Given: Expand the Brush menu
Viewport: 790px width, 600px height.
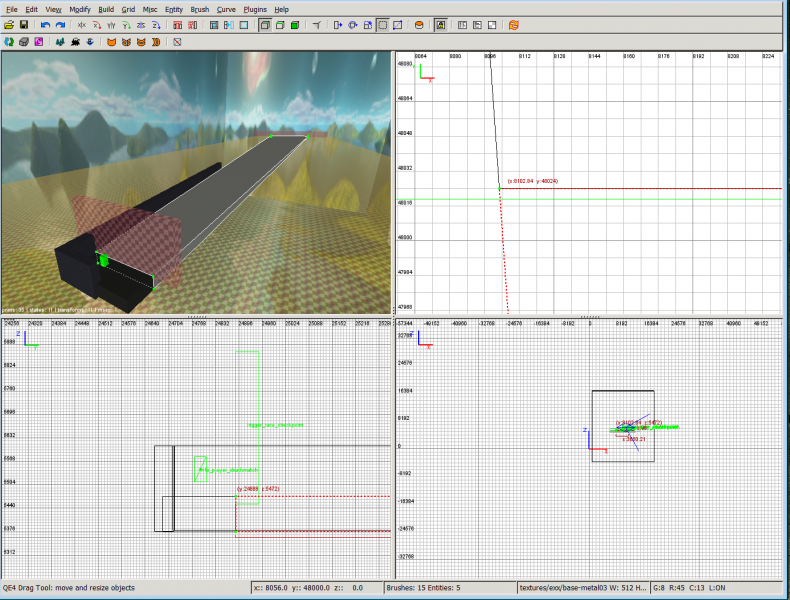Looking at the screenshot, I should point(199,9).
